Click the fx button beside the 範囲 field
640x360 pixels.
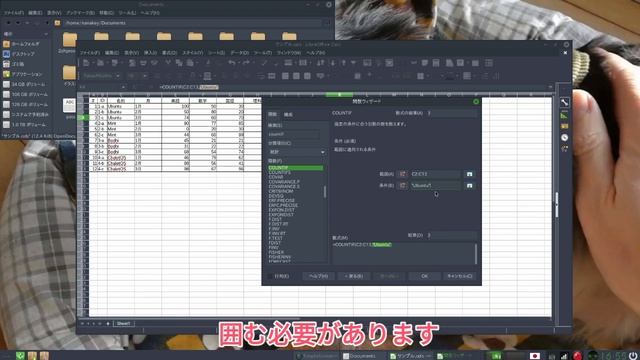402,174
